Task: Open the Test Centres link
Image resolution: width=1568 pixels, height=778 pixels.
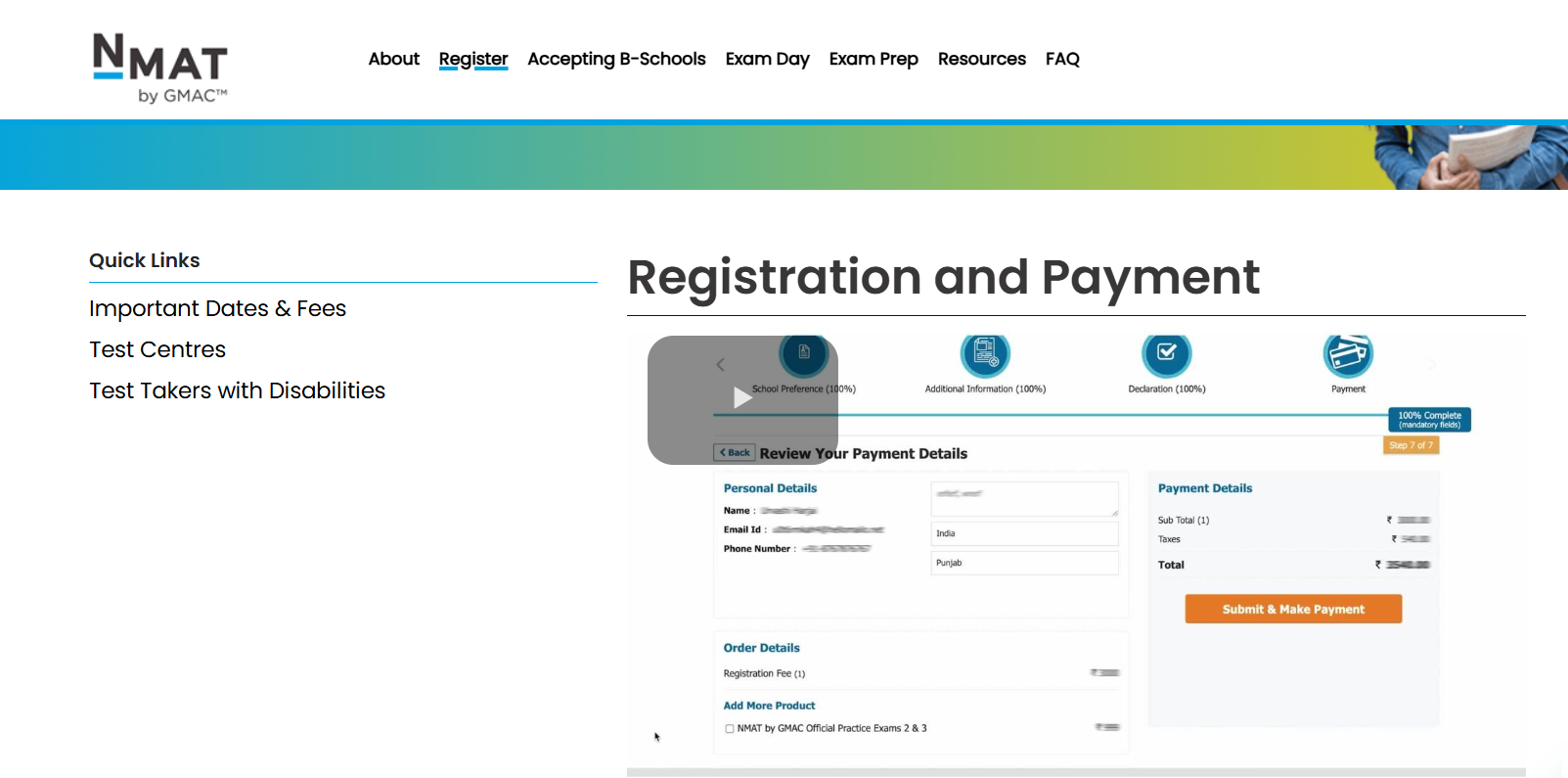Action: coord(157,349)
